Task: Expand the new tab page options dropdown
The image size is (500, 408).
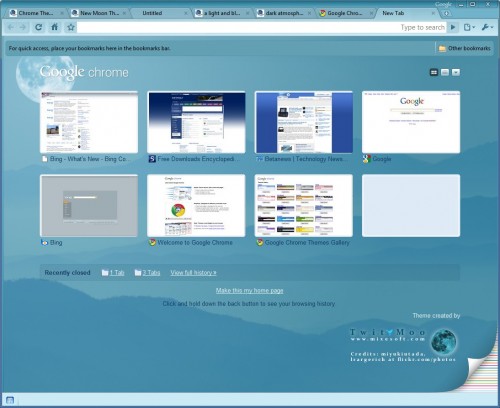Action: pyautogui.click(x=456, y=72)
